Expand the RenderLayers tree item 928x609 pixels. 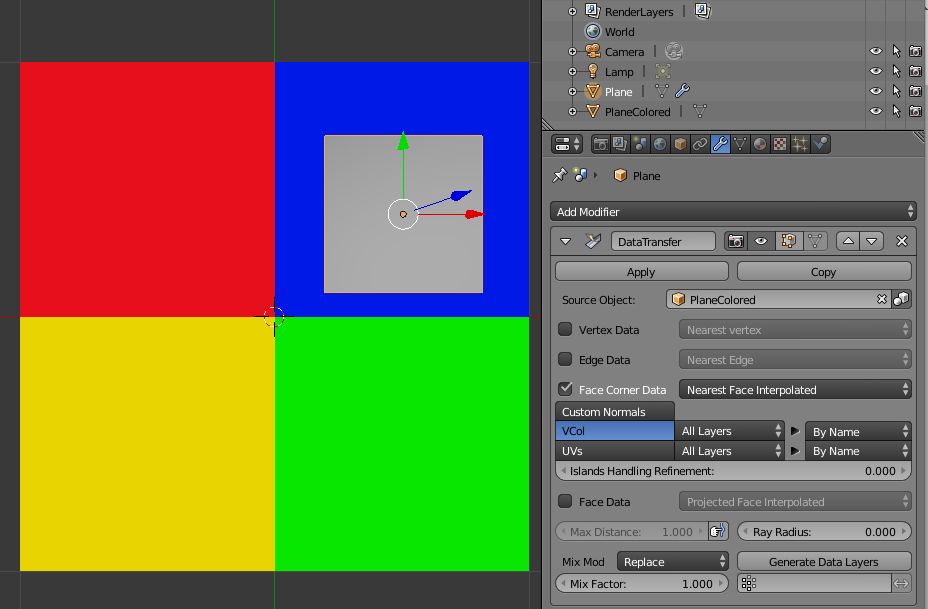(572, 11)
